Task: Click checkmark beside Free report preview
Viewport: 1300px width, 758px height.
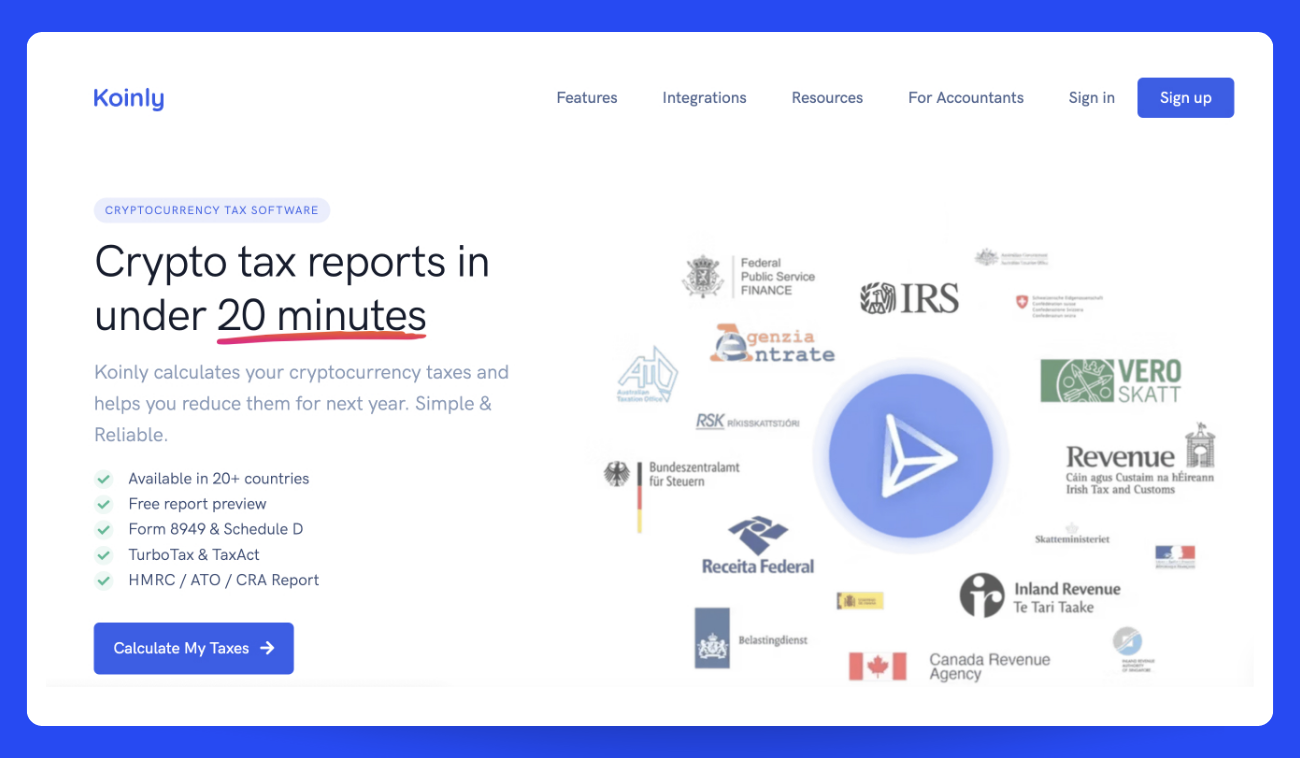Action: point(103,504)
